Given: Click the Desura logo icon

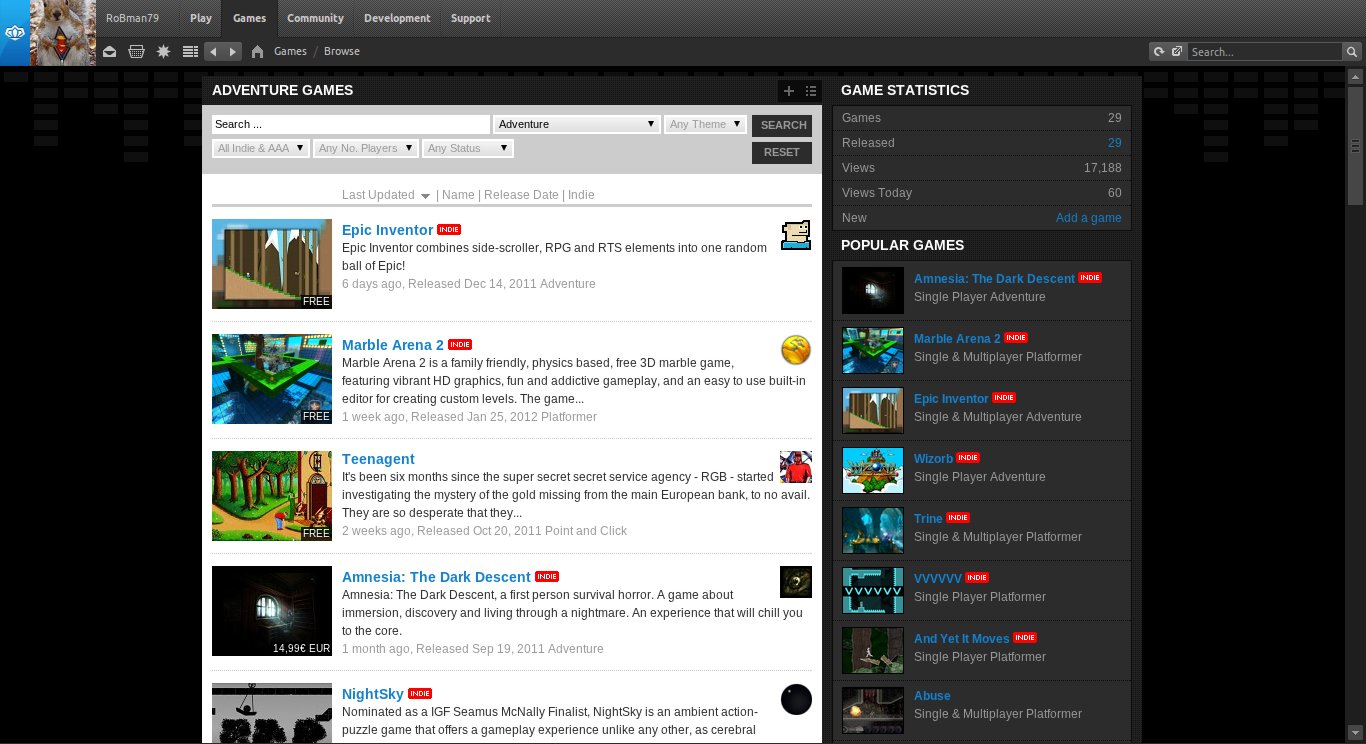Looking at the screenshot, I should point(14,33).
